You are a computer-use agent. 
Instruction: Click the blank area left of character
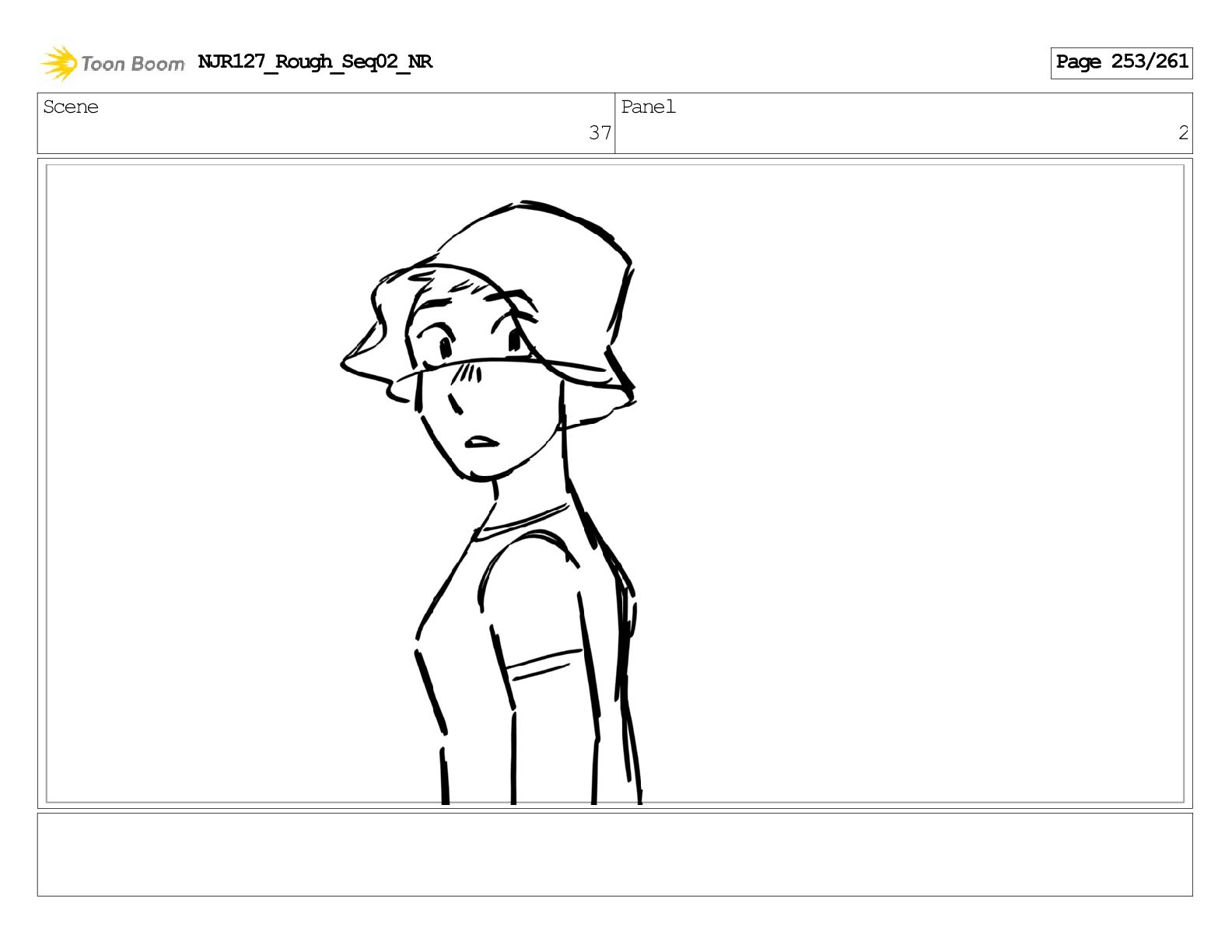click(194, 482)
